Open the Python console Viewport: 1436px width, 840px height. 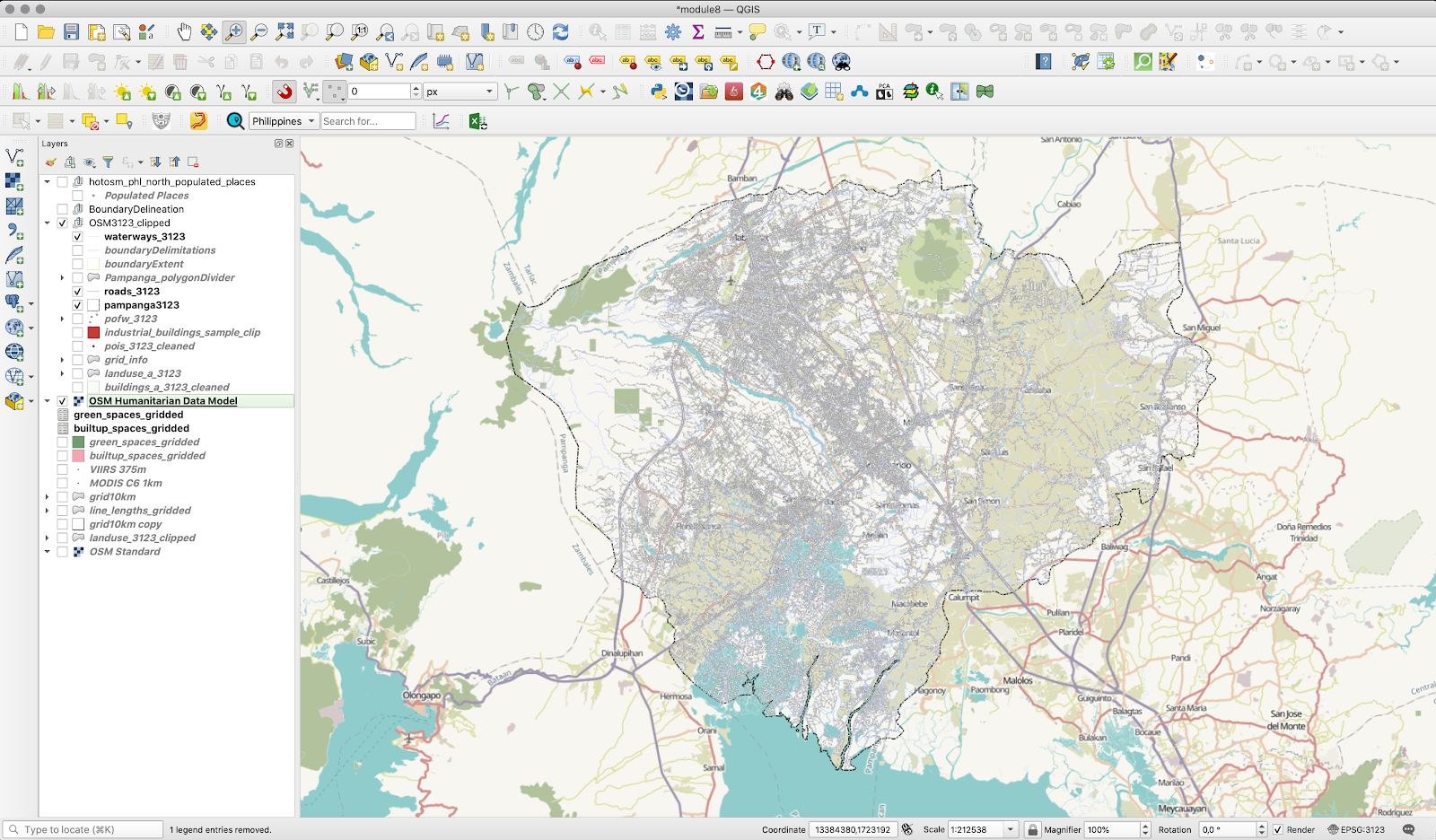[659, 92]
